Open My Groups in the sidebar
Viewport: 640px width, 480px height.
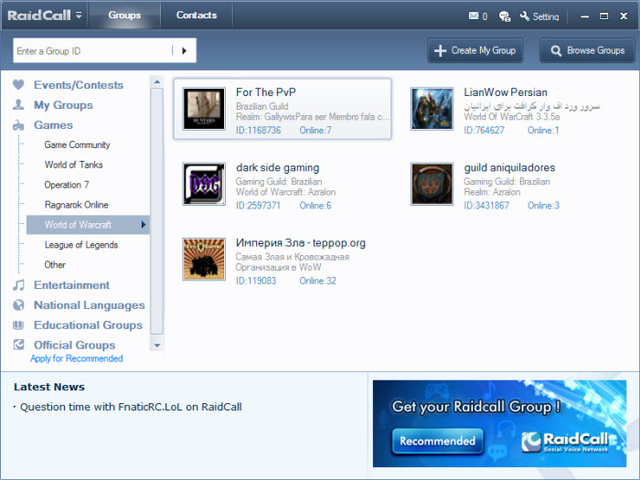pos(63,105)
